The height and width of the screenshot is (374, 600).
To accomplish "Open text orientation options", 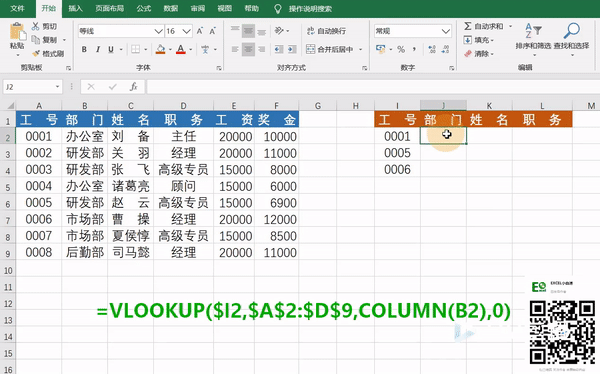I will click(282, 31).
